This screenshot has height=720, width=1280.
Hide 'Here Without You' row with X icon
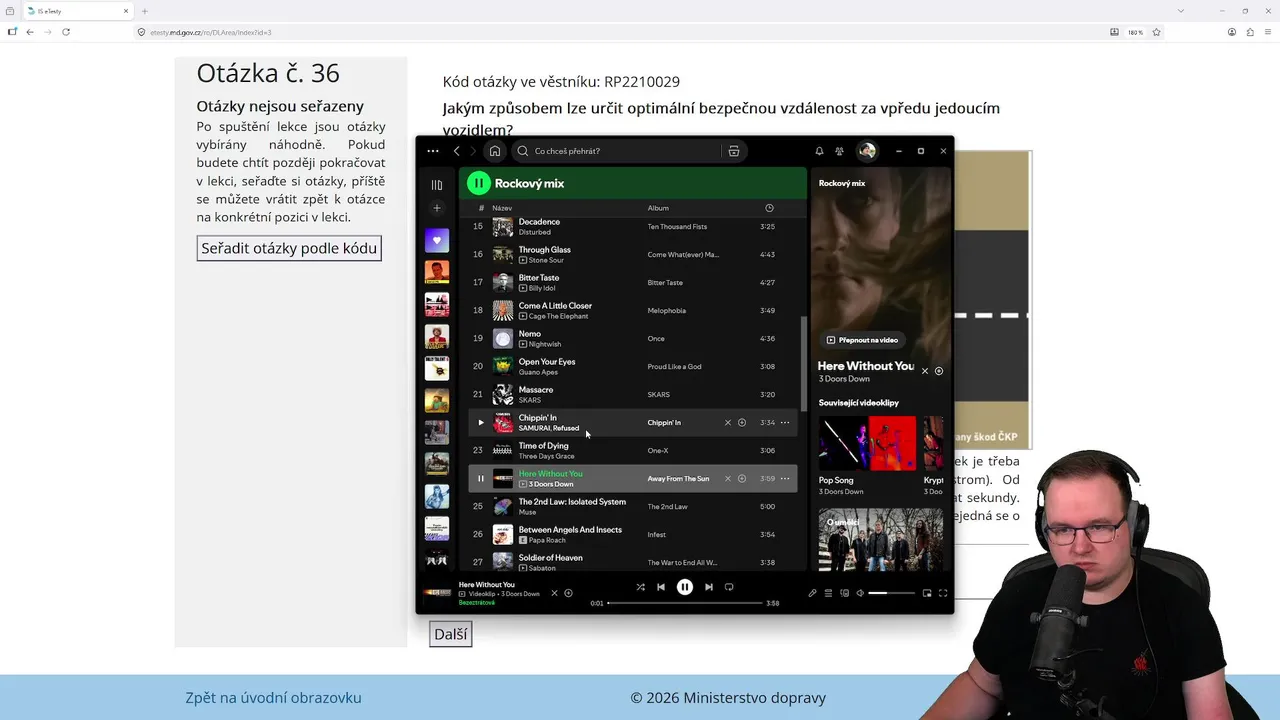coord(728,479)
